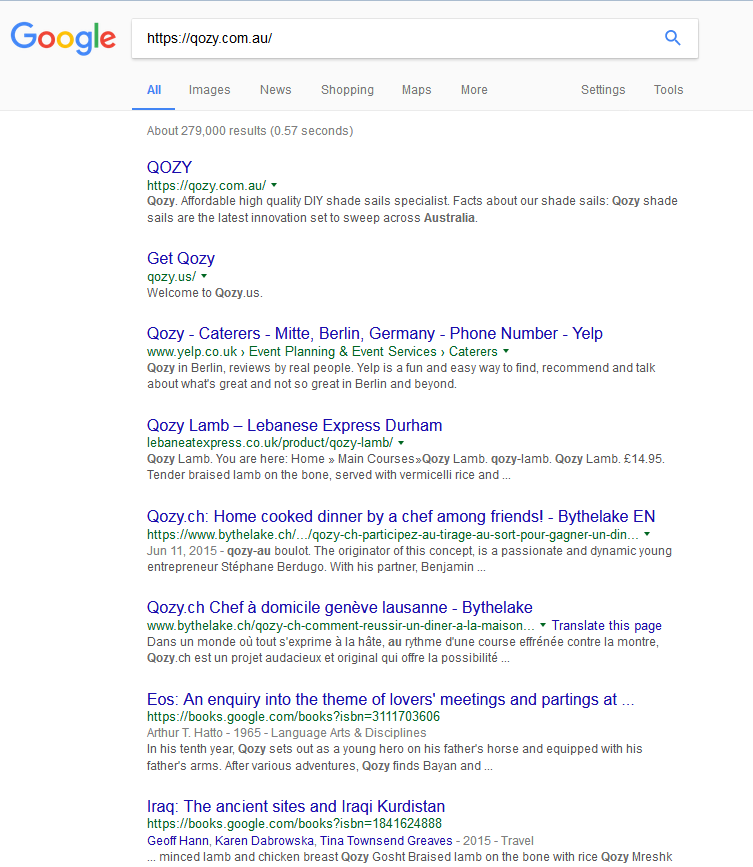The height and width of the screenshot is (867, 753).
Task: Click the books.google.com isbn=3111703606 URL
Action: pos(293,717)
